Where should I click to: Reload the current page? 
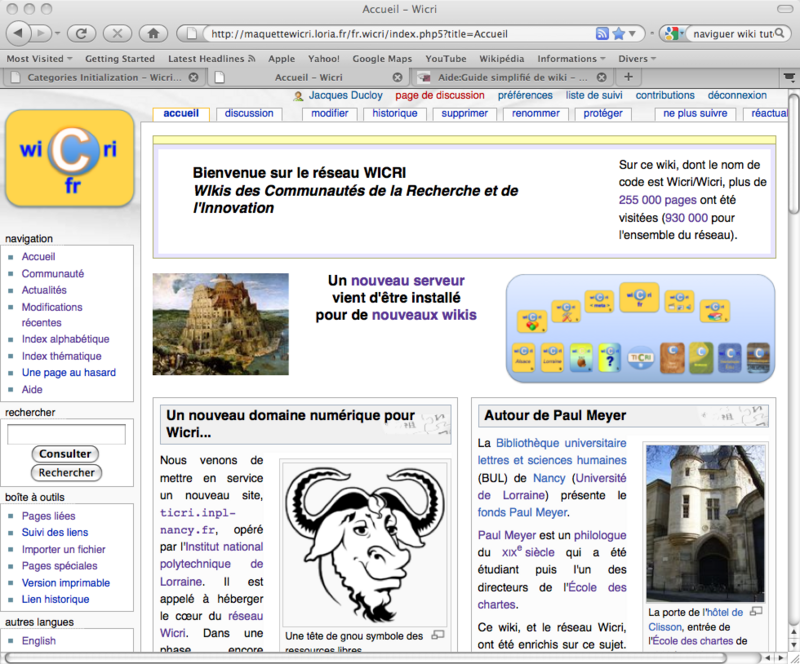(x=81, y=34)
